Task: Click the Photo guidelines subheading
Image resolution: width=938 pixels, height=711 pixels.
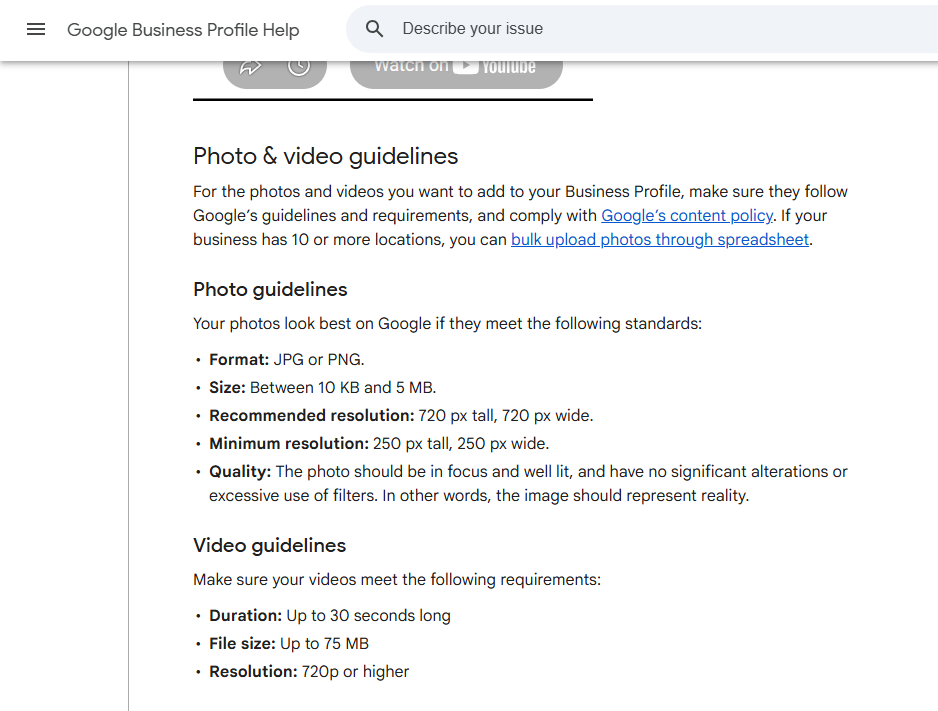Action: click(270, 289)
